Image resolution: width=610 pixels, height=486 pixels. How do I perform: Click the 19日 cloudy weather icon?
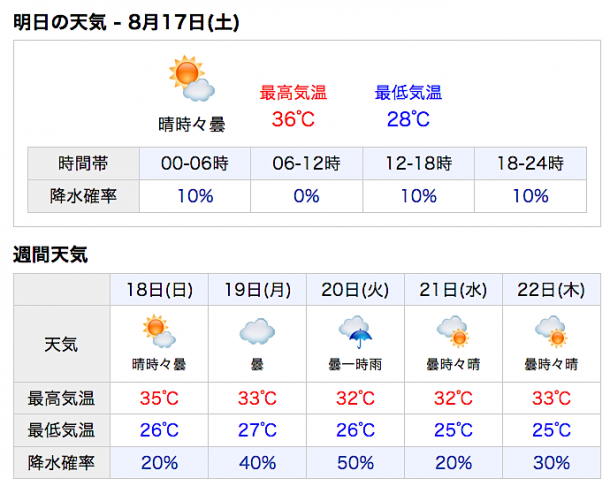[x=257, y=332]
